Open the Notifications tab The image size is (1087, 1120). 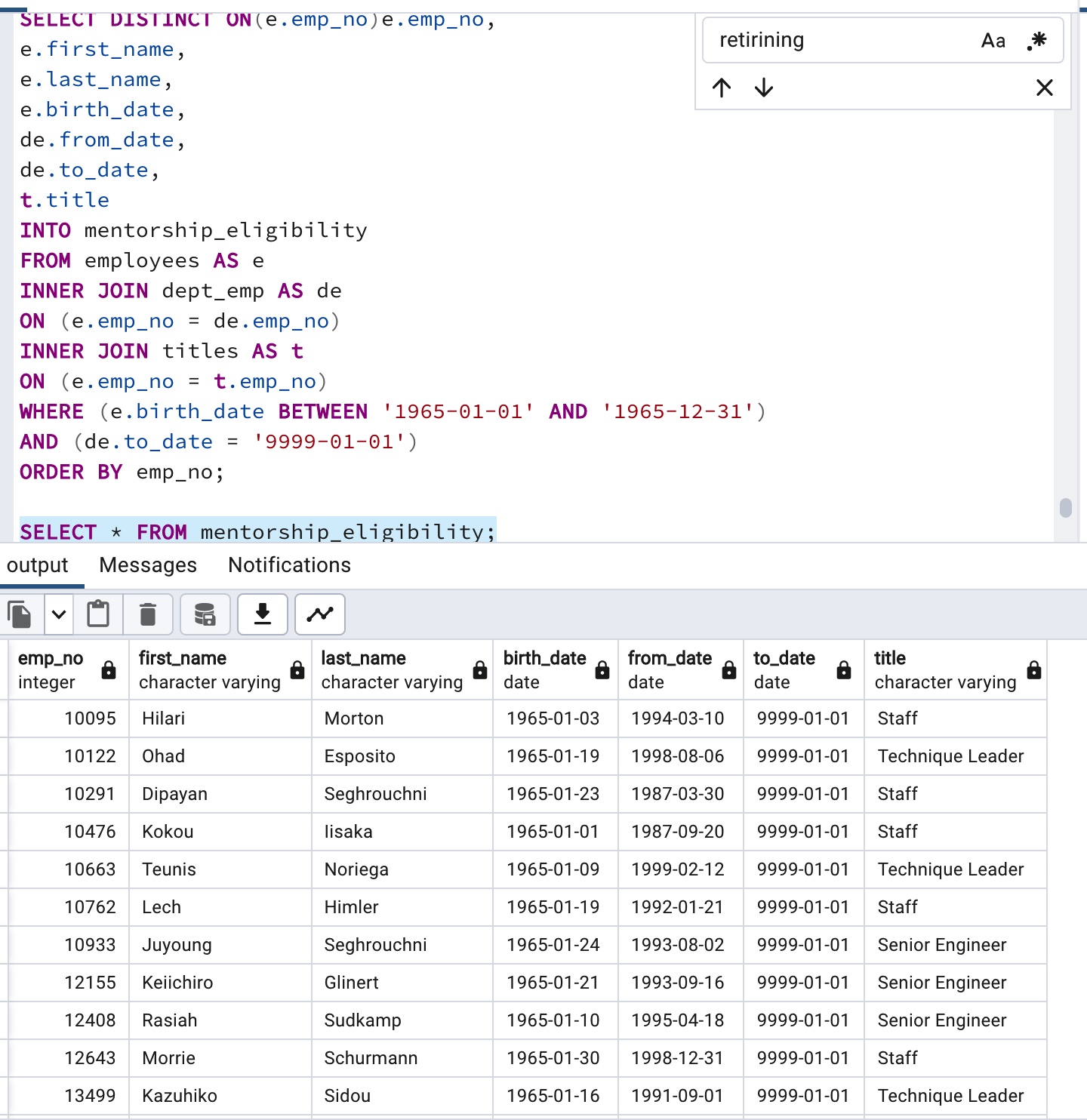[289, 565]
